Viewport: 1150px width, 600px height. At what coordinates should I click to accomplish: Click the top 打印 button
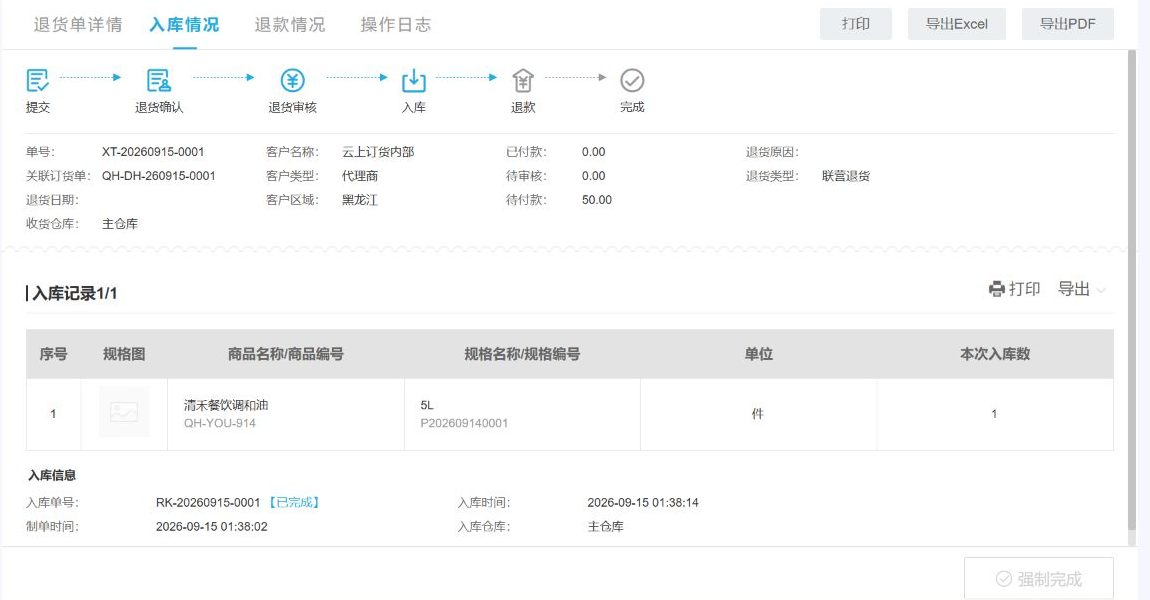point(856,24)
